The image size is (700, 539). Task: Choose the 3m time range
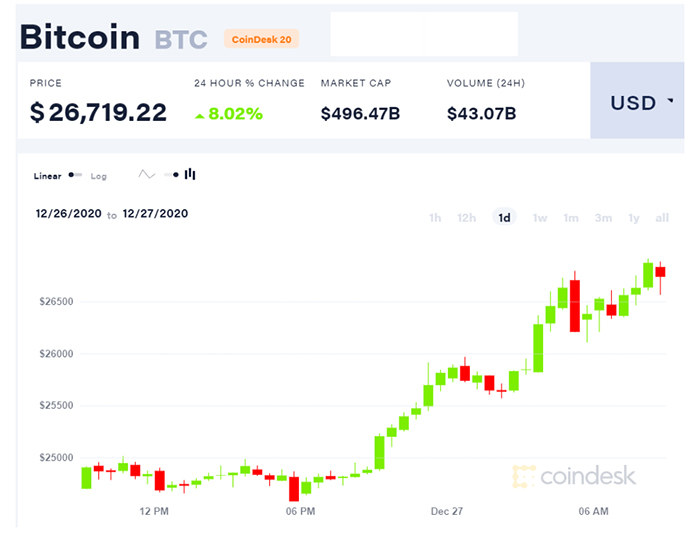603,218
